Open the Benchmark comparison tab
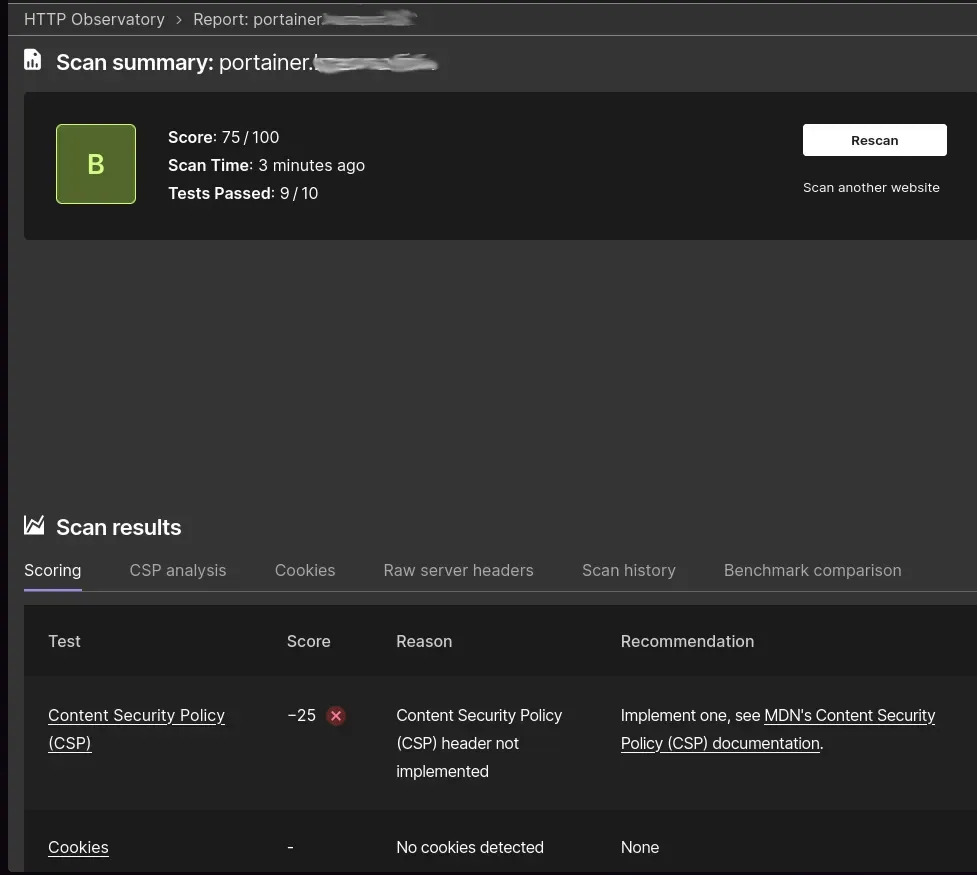 813,570
